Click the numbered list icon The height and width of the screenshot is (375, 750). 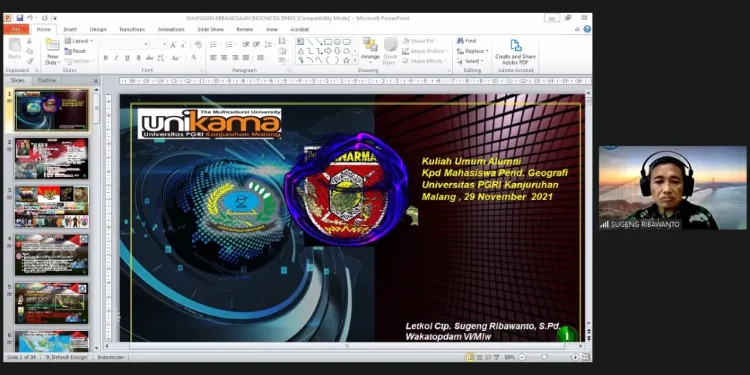coord(230,44)
